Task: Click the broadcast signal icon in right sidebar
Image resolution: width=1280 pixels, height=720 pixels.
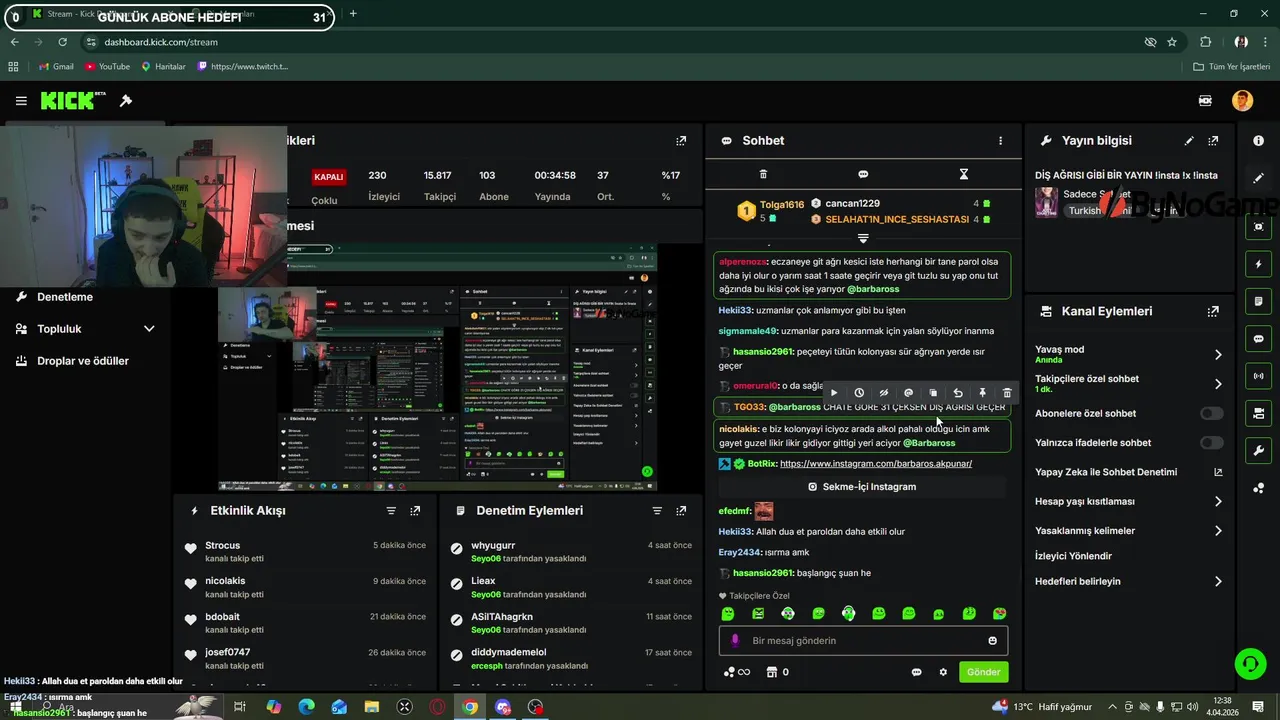Action: click(x=1258, y=376)
